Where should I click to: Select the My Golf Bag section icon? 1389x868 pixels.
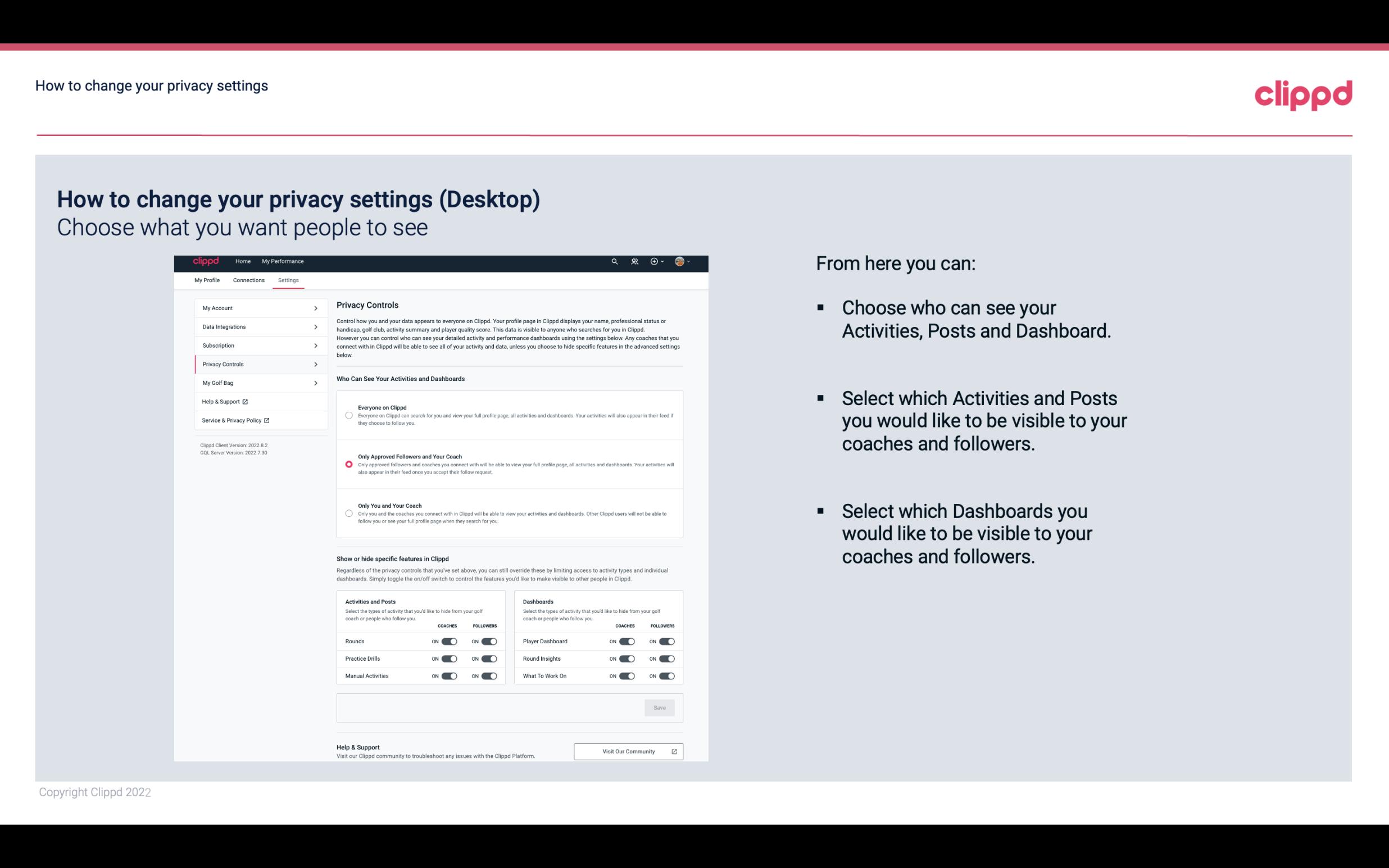(316, 383)
